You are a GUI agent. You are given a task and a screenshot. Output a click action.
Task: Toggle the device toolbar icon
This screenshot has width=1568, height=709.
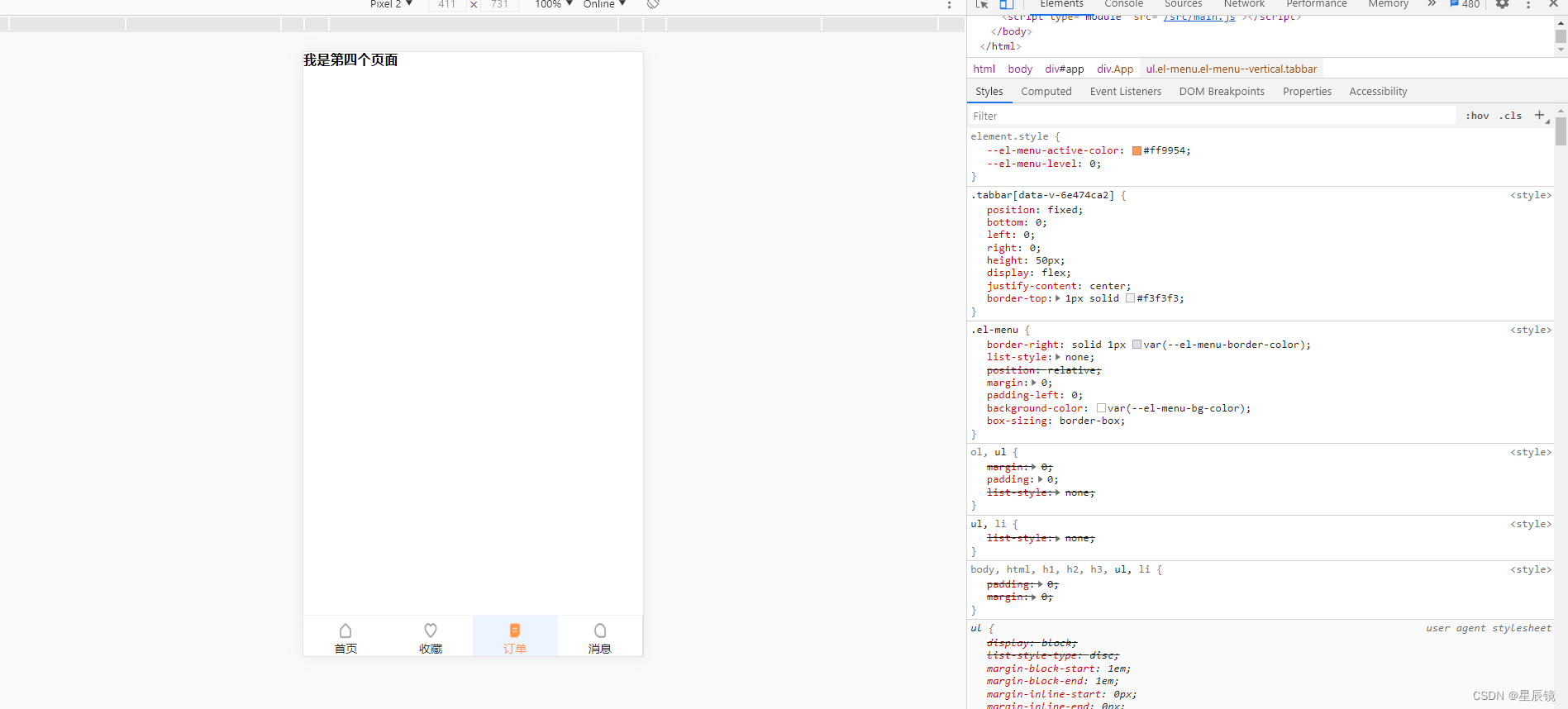[1006, 4]
